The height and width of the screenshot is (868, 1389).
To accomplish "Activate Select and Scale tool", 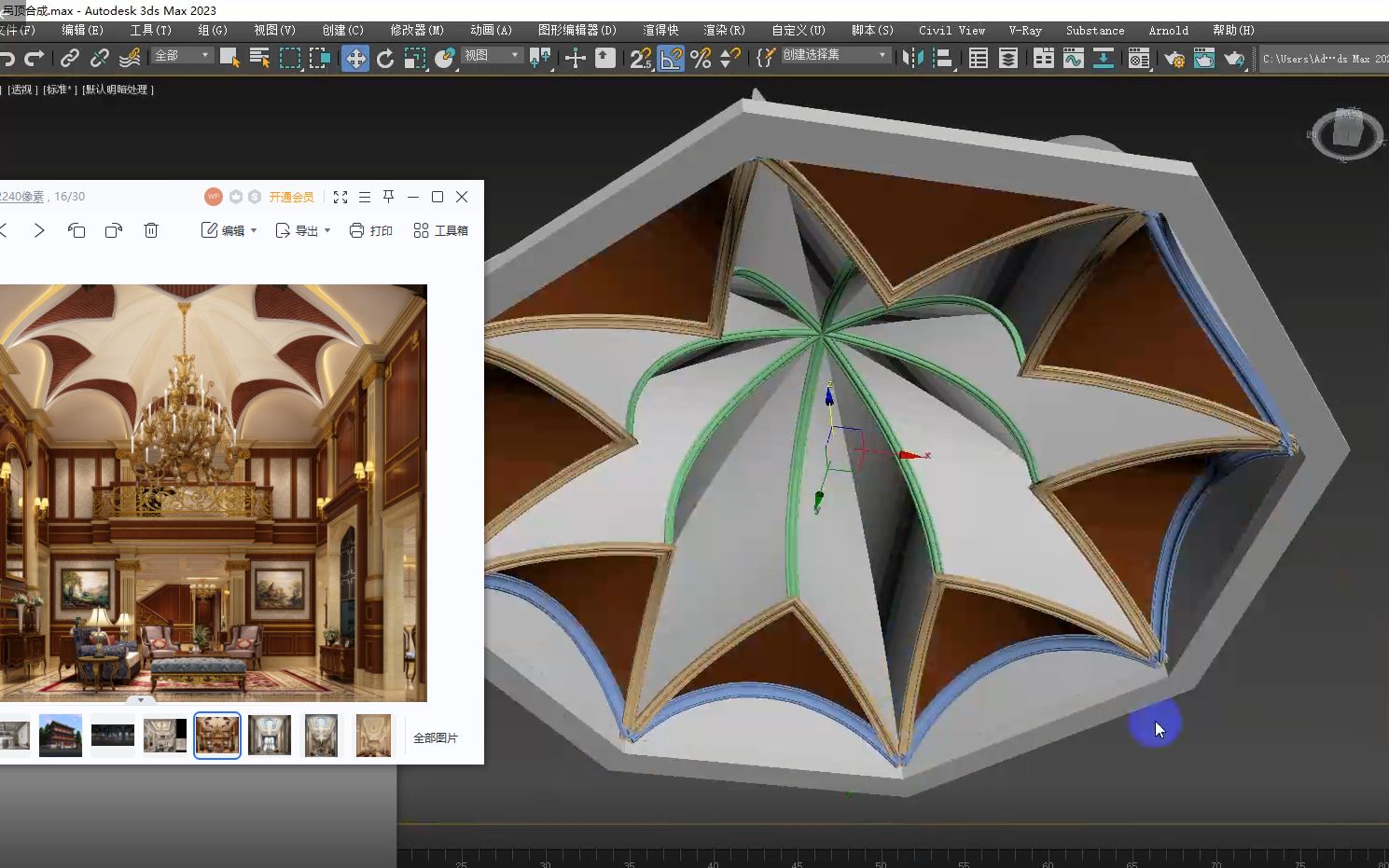I will 415,58.
